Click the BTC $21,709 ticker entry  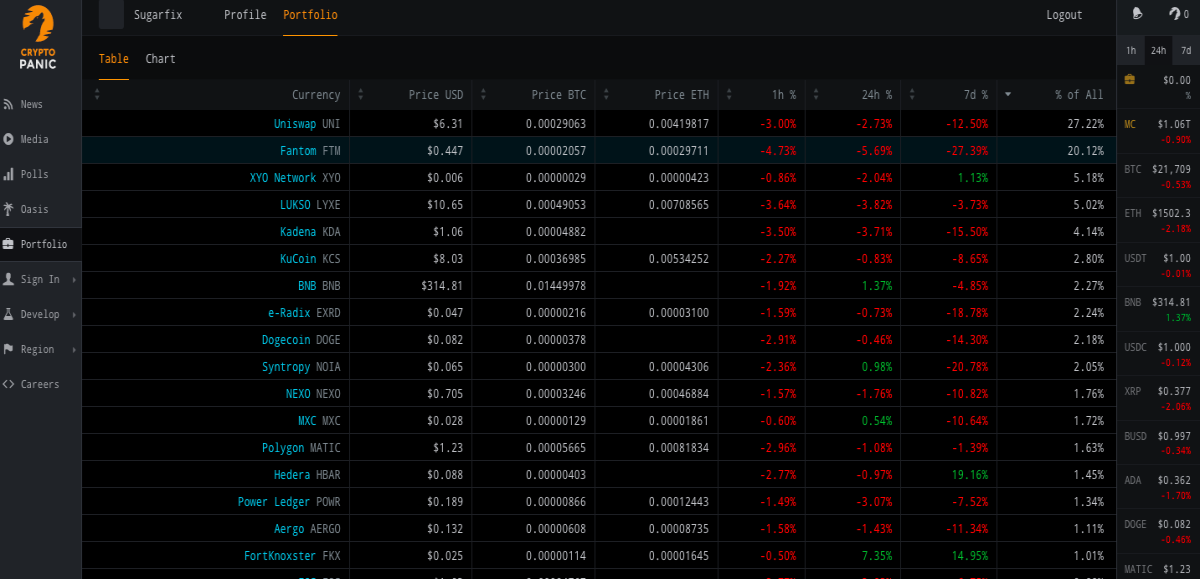click(x=1158, y=176)
